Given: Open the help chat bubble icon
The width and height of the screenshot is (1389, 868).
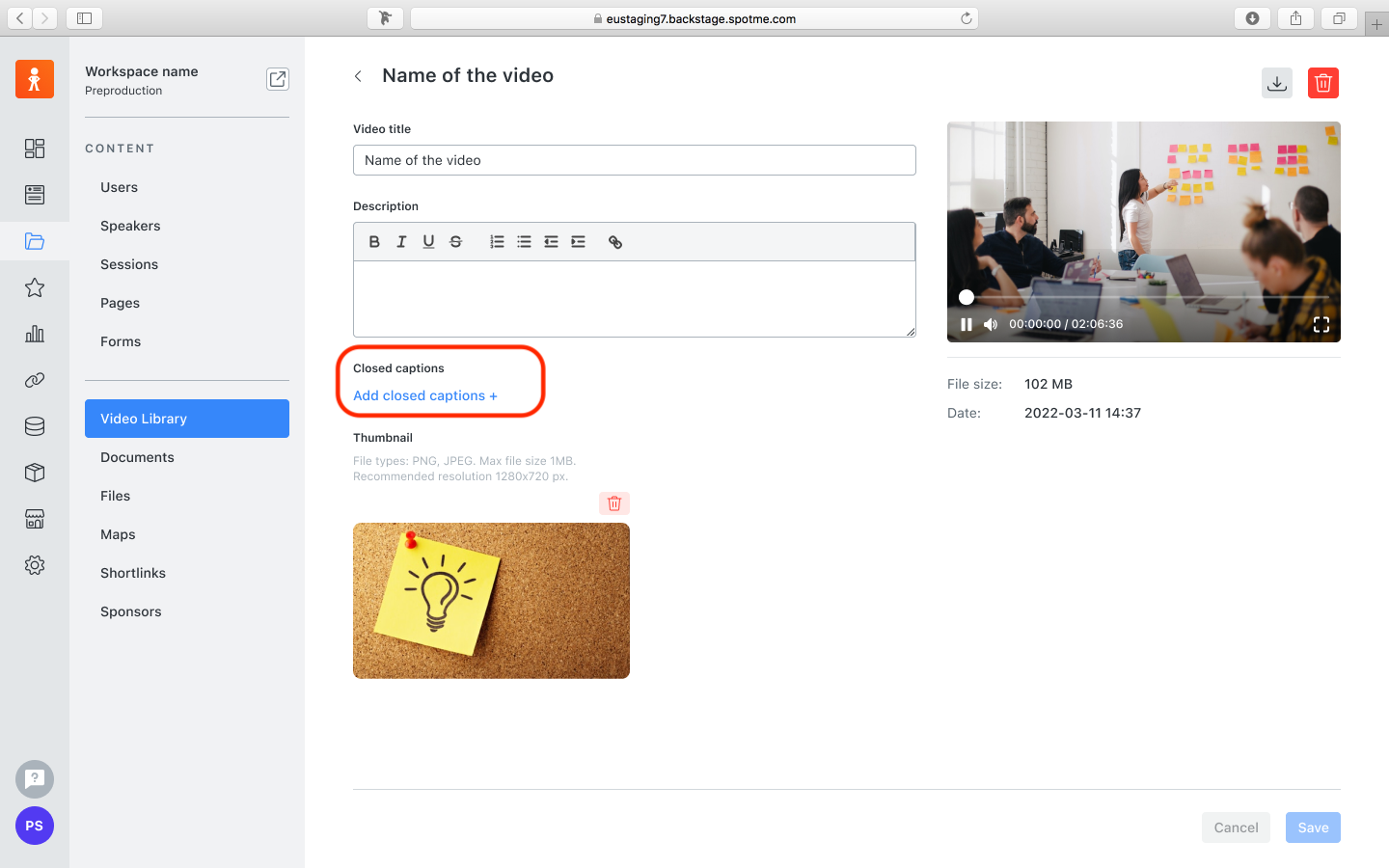Looking at the screenshot, I should pyautogui.click(x=35, y=778).
